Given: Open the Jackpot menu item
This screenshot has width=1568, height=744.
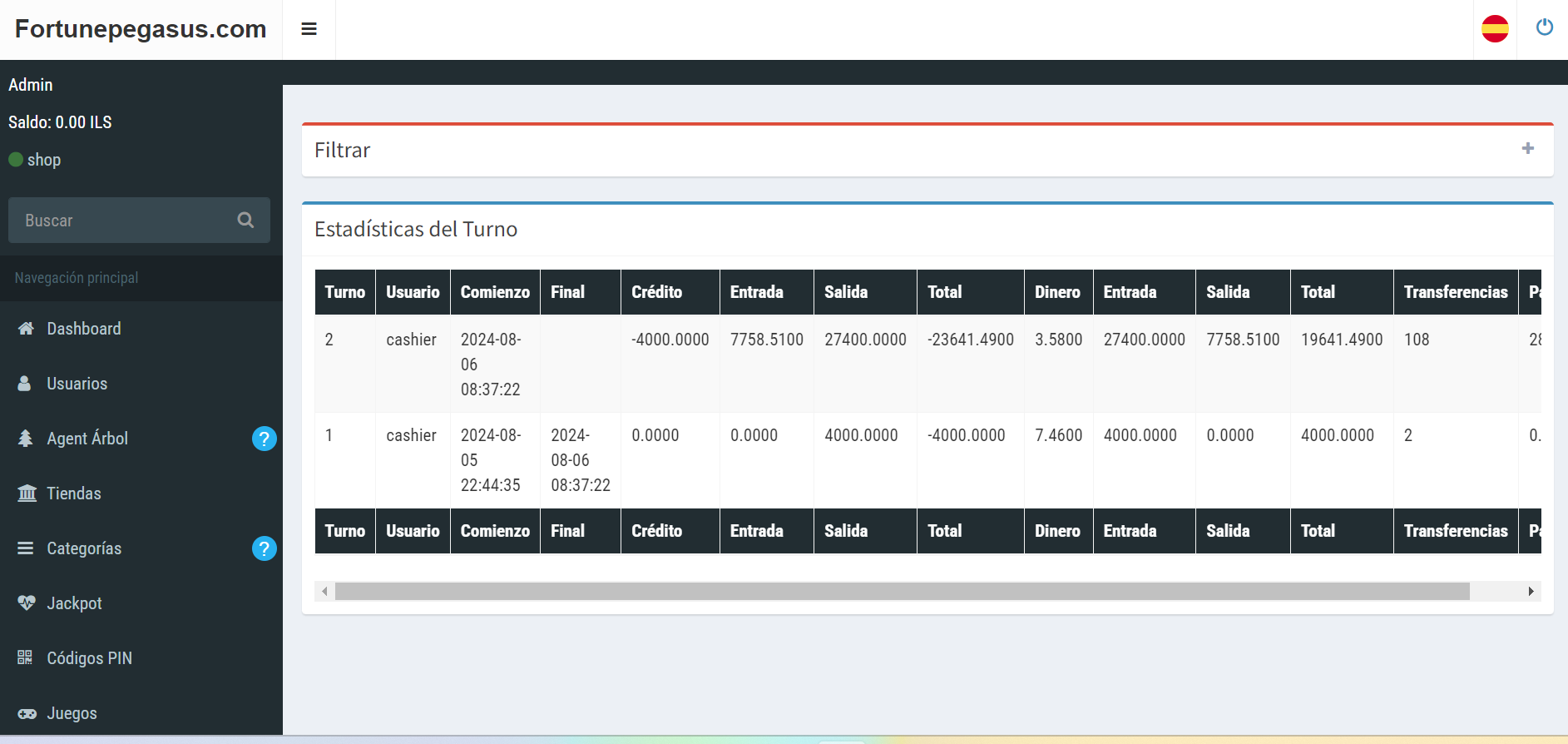Looking at the screenshot, I should click(x=141, y=603).
